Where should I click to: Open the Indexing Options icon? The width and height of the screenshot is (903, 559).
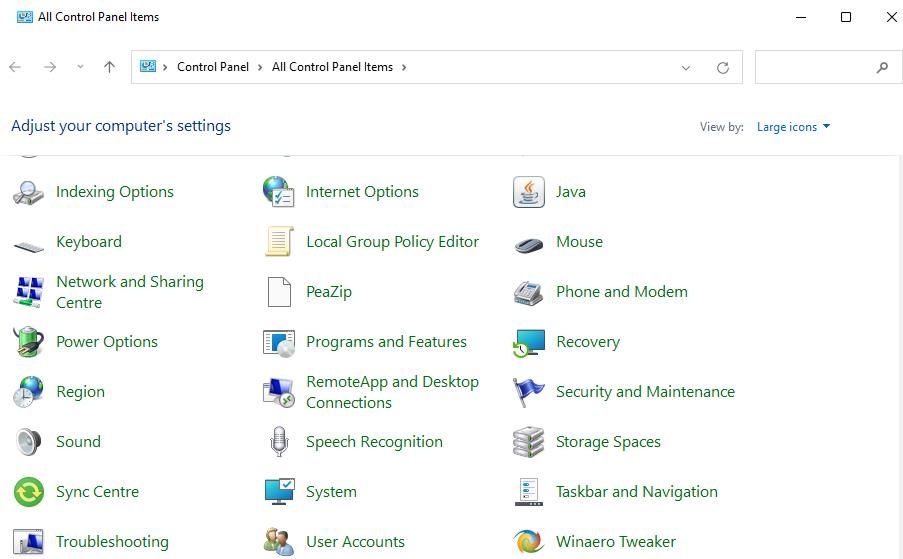coord(28,192)
